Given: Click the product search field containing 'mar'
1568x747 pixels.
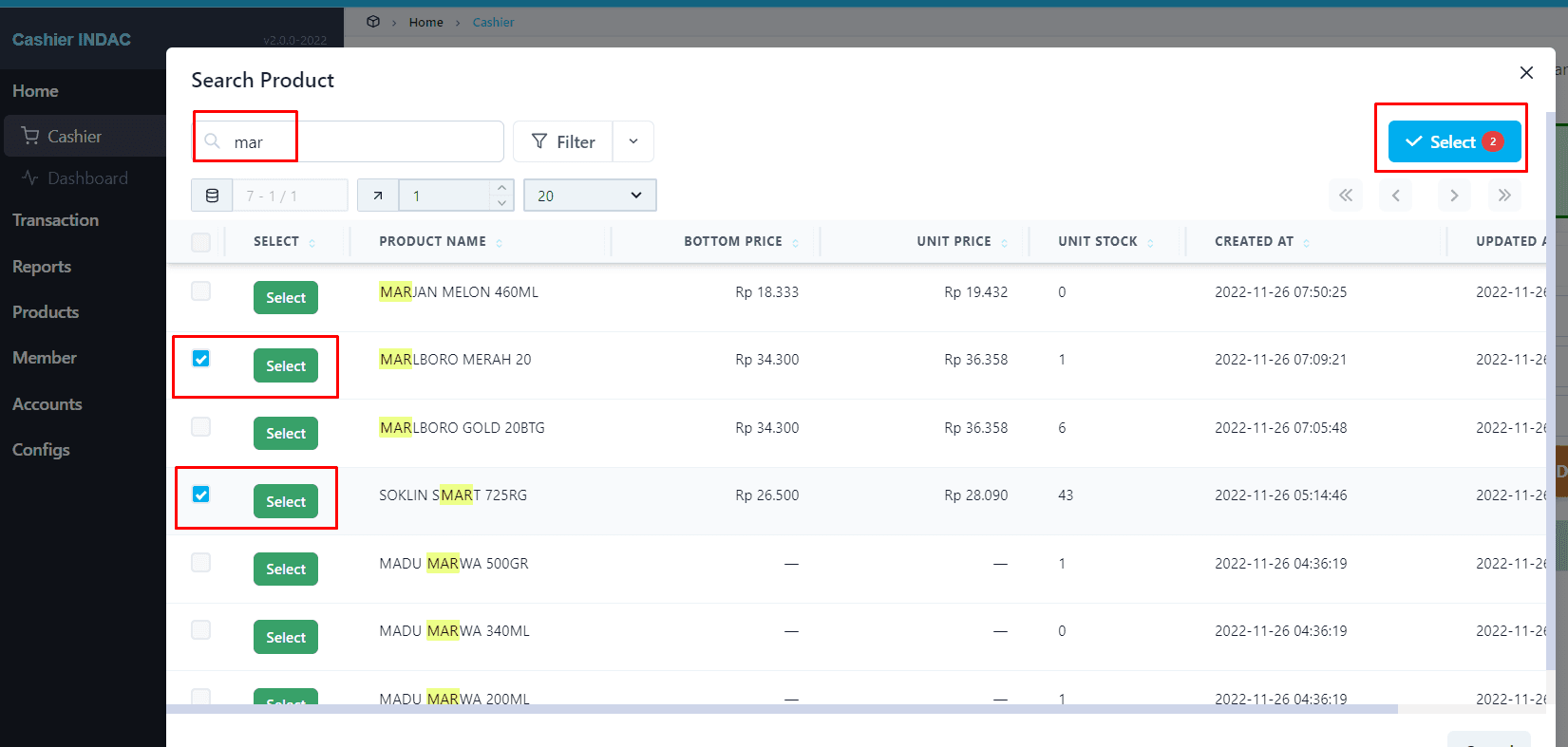Looking at the screenshot, I should point(349,141).
